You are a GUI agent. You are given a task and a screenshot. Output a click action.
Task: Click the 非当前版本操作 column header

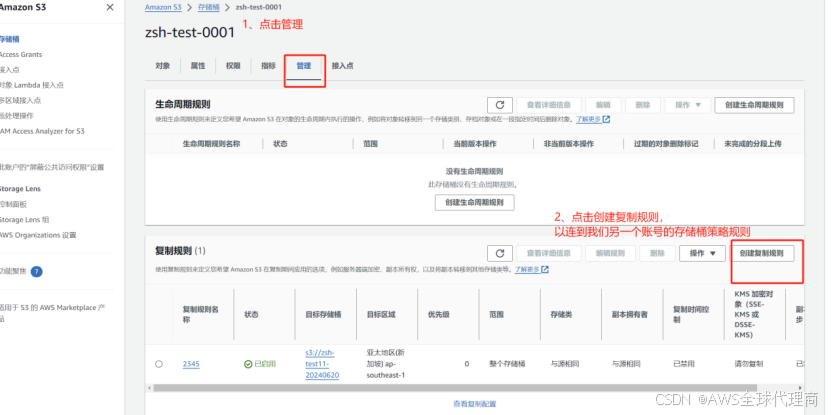pos(569,144)
